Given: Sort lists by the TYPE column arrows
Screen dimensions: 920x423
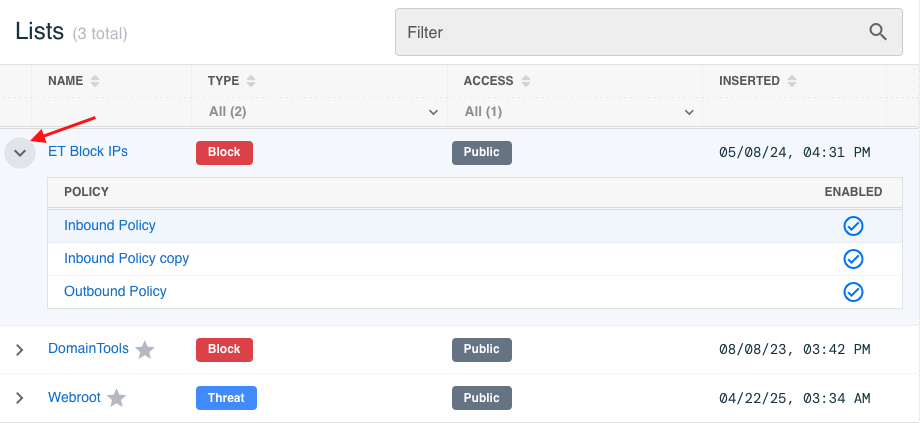Looking at the screenshot, I should [251, 81].
